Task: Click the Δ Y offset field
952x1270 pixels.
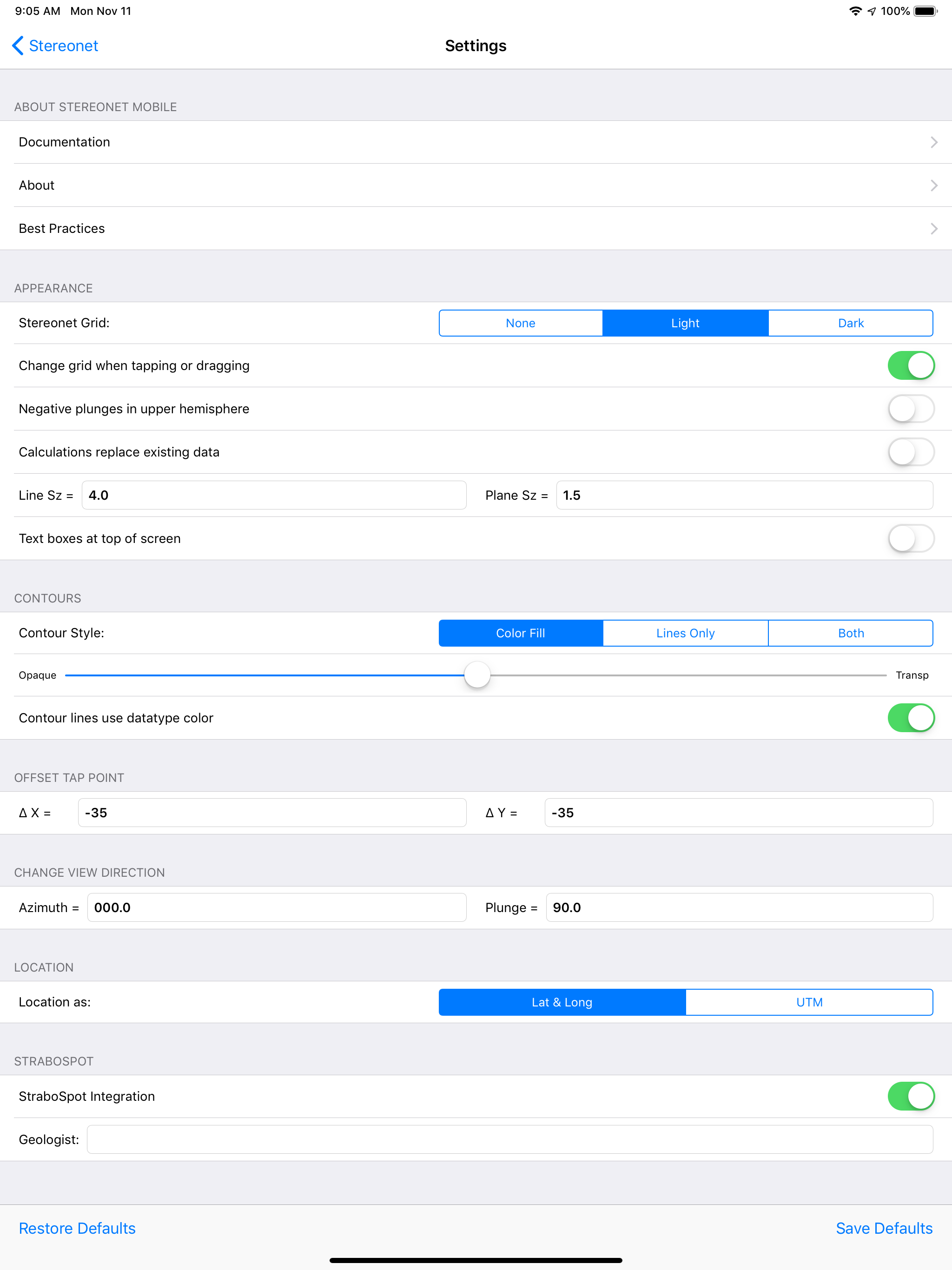Action: [x=739, y=813]
